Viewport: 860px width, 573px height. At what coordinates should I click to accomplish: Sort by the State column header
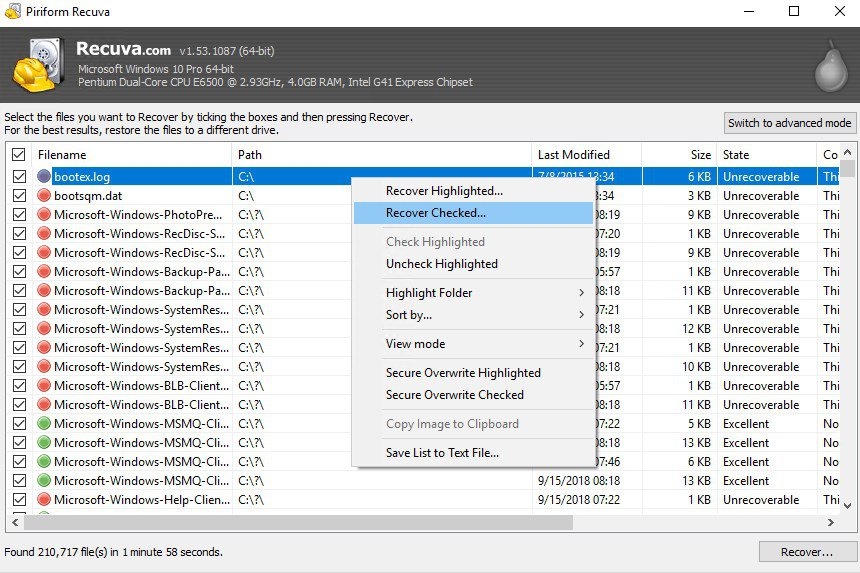click(767, 155)
